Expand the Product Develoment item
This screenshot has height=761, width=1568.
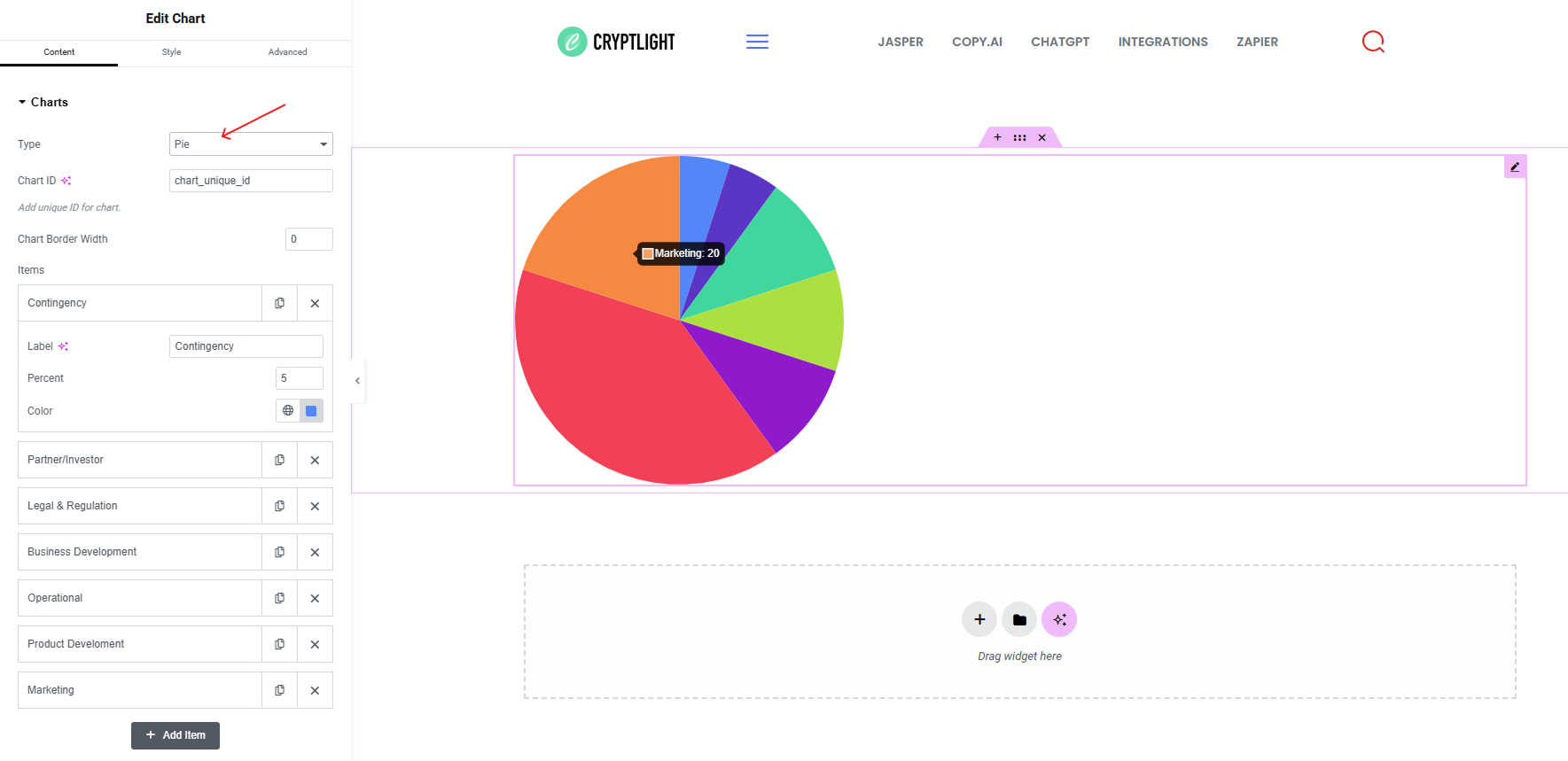click(x=140, y=644)
